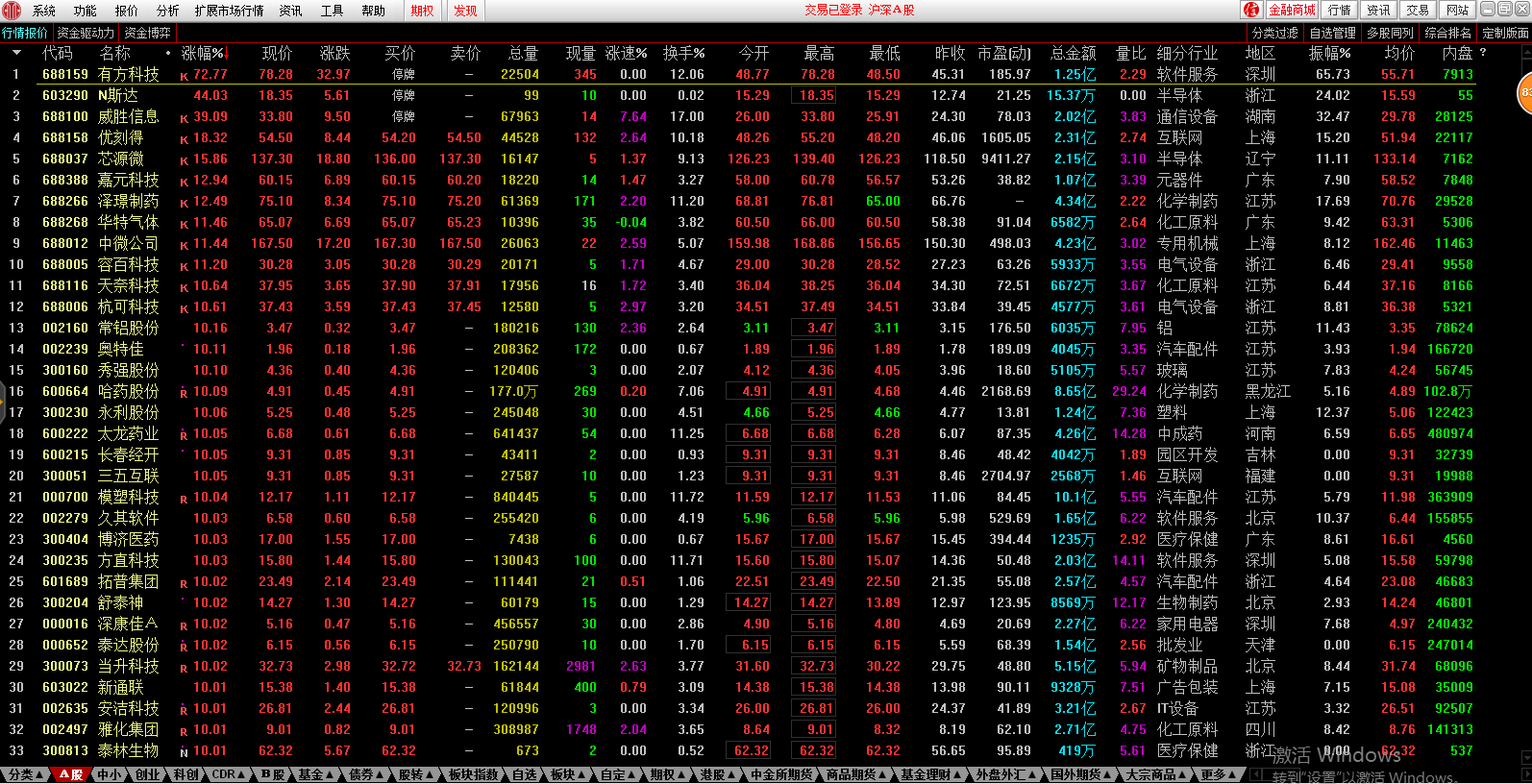Screen dimensions: 1532x784
Task: Select the 科创 bottom tab
Action: 186,774
